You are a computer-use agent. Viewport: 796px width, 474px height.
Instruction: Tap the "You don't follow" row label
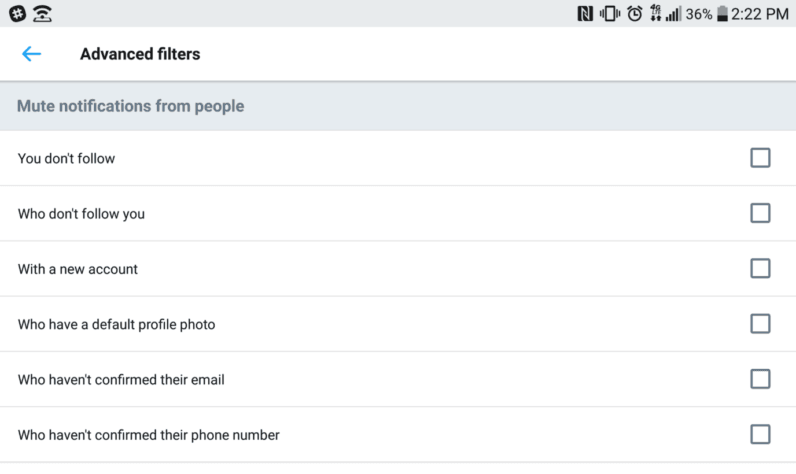point(67,158)
